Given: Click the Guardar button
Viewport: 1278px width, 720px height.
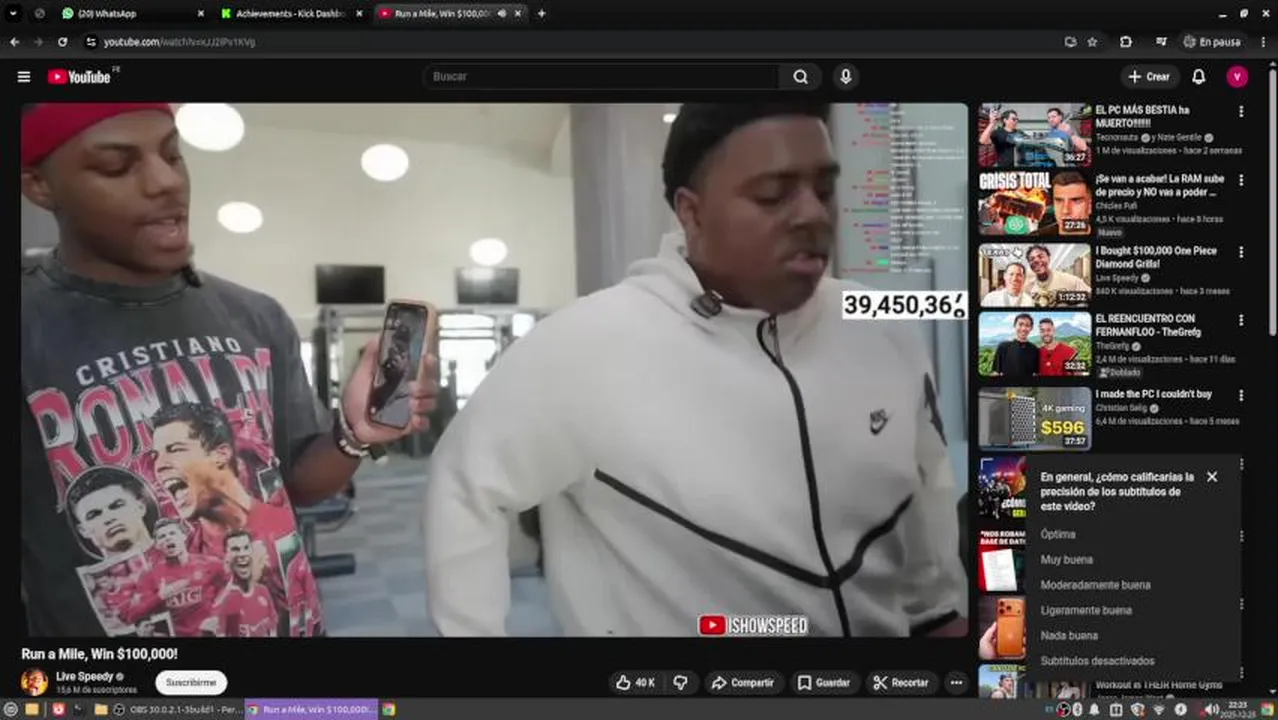Looking at the screenshot, I should [x=823, y=682].
